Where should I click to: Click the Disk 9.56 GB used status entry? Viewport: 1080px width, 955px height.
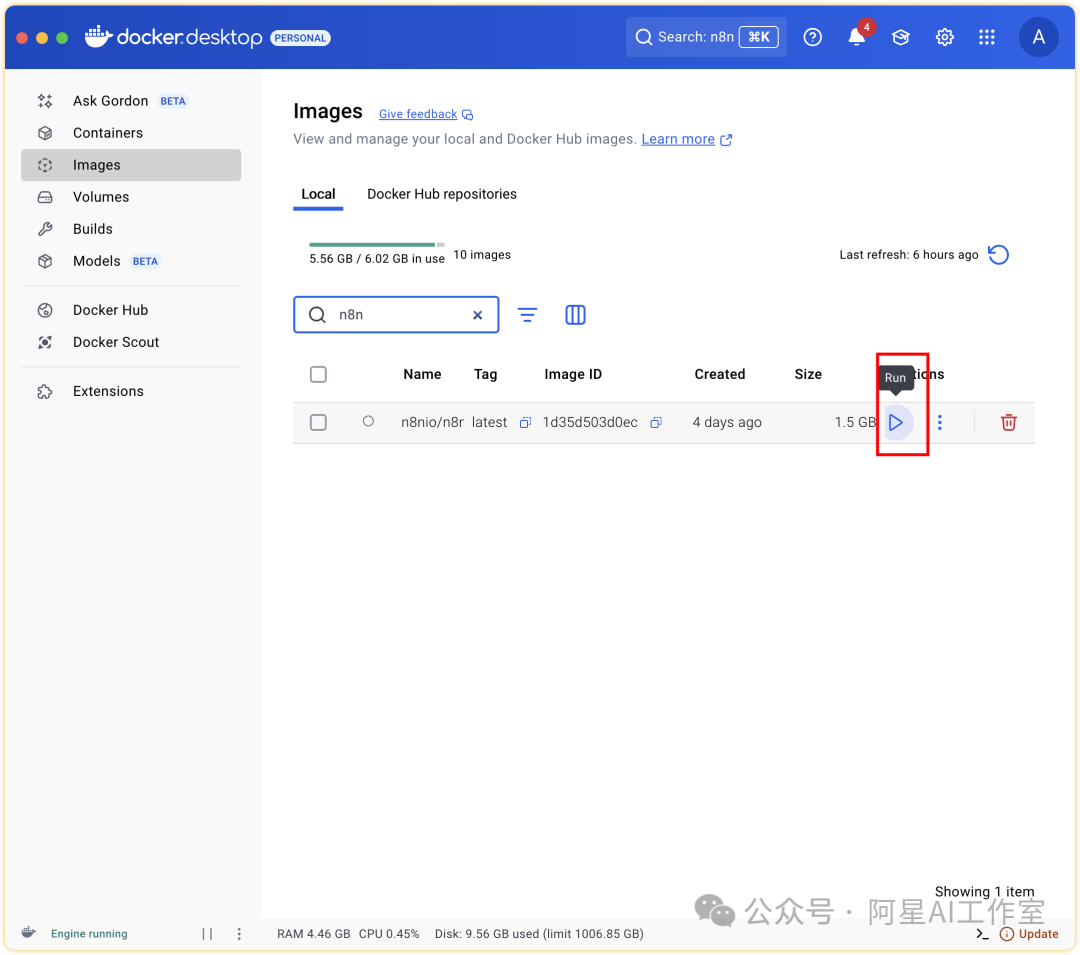(x=539, y=934)
